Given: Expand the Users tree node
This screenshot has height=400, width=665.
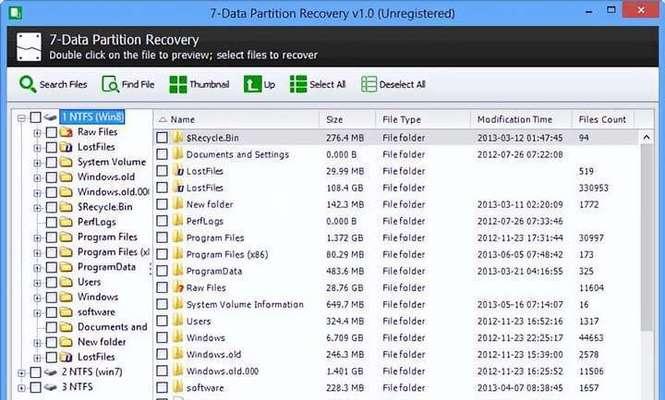Looking at the screenshot, I should 37,283.
